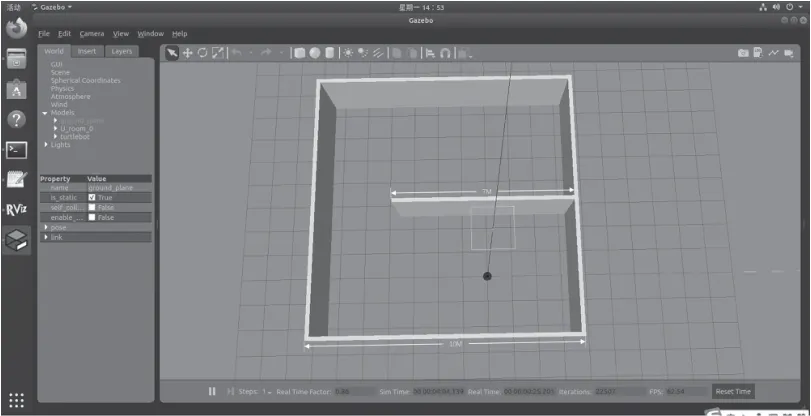The image size is (811, 416).
Task: Click the Change view angle icon
Action: (x=464, y=53)
